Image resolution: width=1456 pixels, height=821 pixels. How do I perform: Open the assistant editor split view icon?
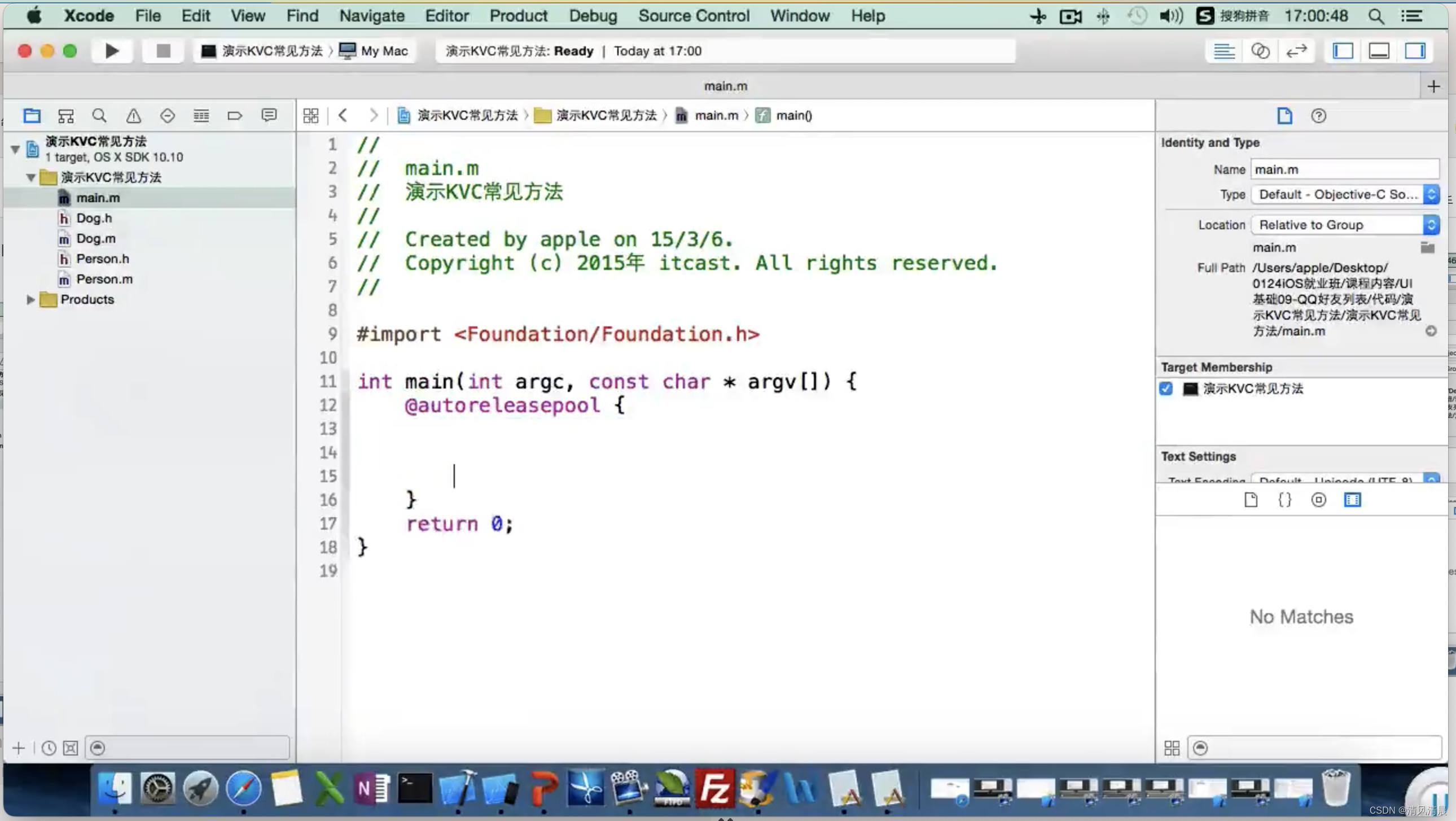tap(1260, 51)
